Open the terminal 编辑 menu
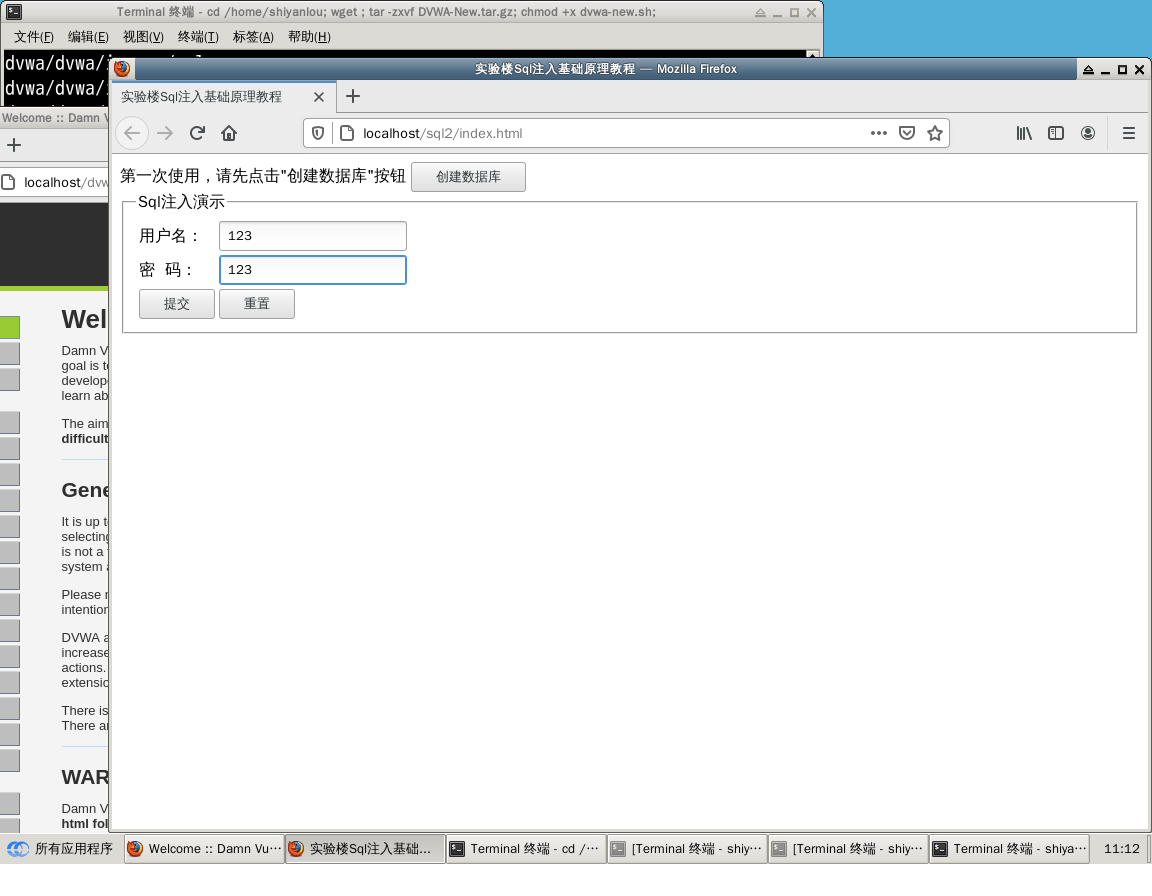The width and height of the screenshot is (1152, 896). (88, 37)
